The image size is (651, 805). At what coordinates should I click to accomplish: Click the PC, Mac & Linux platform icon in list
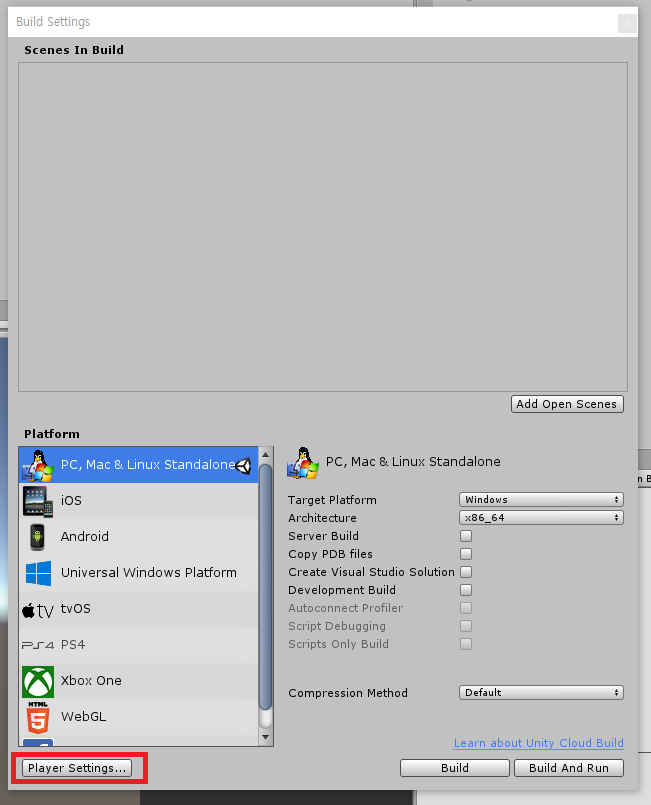tap(38, 465)
